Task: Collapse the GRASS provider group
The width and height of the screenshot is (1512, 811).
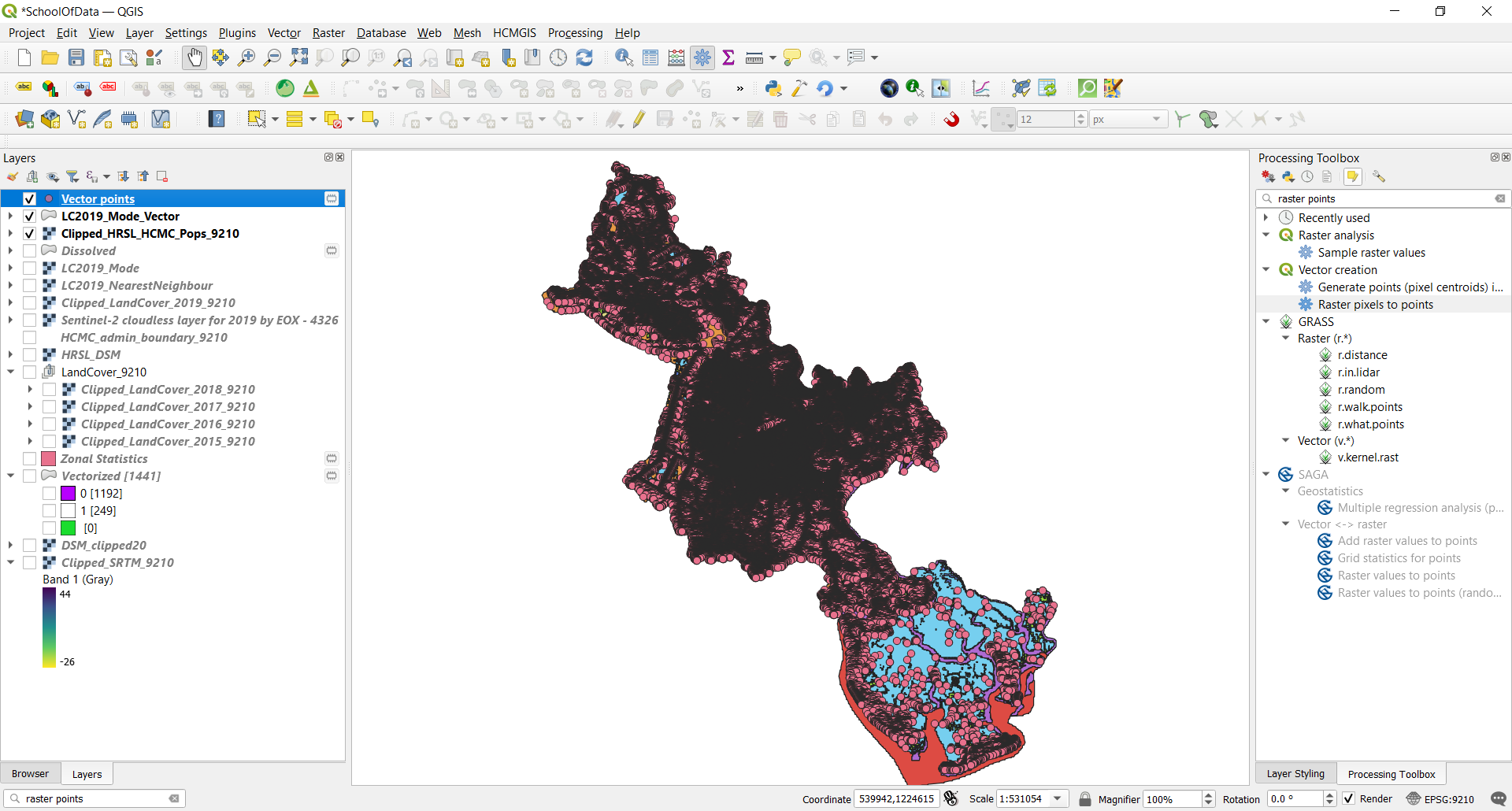Action: (x=1266, y=322)
